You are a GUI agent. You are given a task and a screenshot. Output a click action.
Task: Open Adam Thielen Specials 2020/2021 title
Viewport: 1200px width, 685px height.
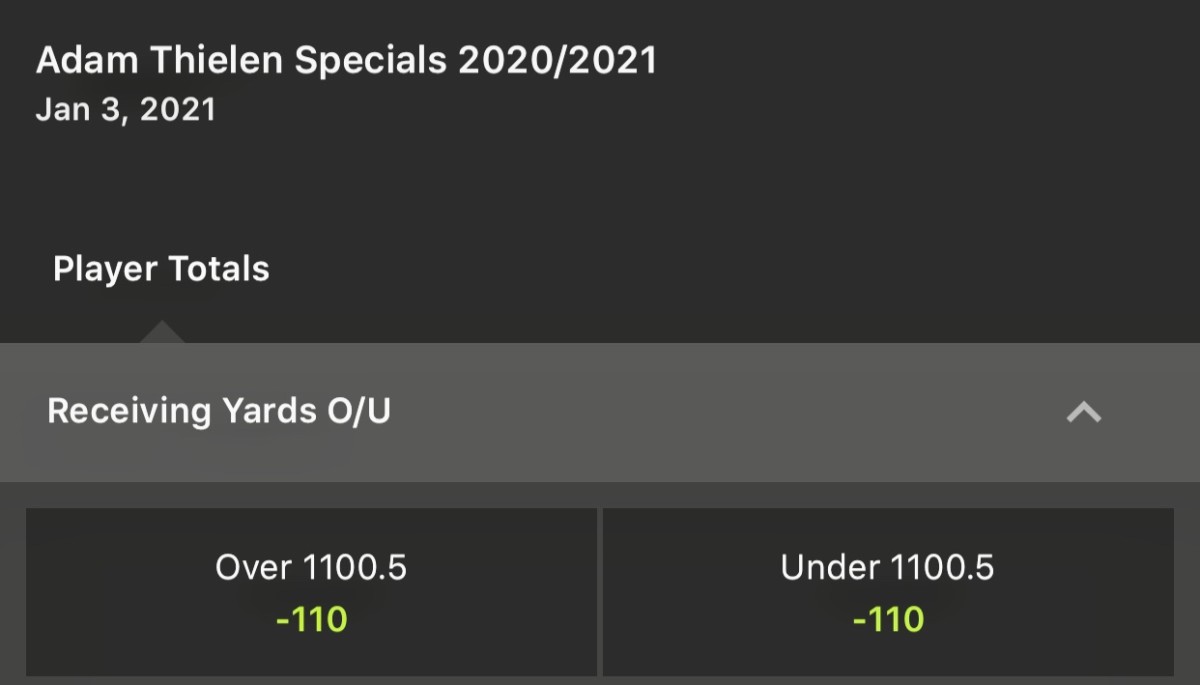[347, 60]
